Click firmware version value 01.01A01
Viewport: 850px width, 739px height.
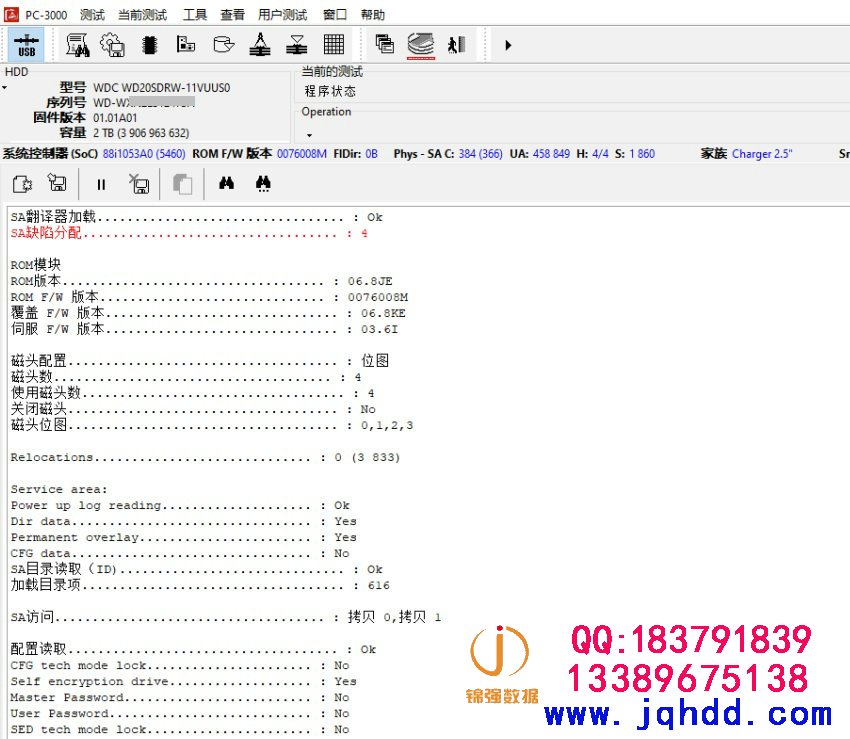click(x=115, y=118)
